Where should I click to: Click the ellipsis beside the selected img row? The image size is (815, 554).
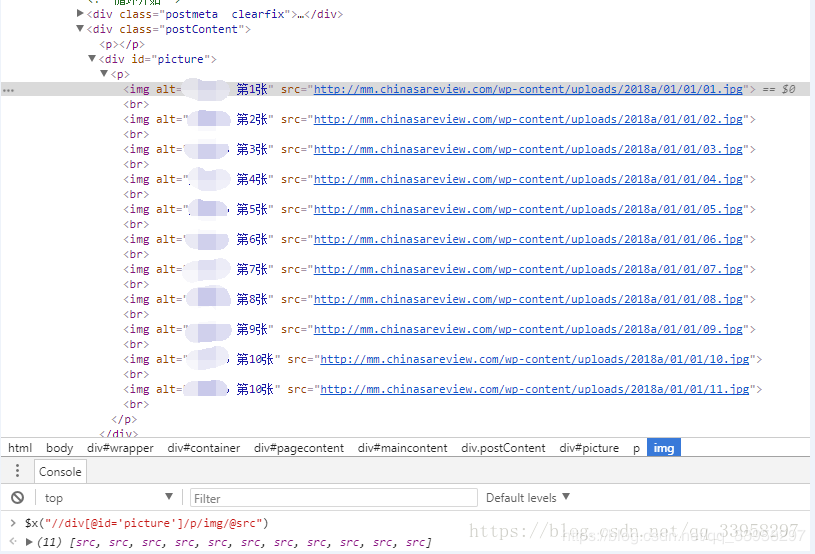(x=8, y=90)
